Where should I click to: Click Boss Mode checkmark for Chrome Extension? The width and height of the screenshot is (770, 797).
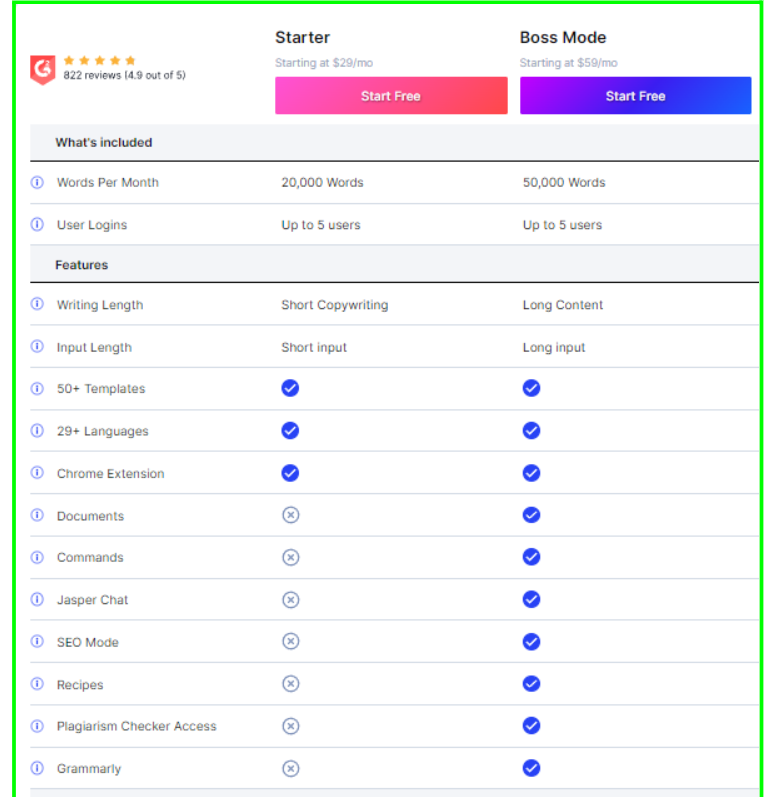(x=531, y=473)
